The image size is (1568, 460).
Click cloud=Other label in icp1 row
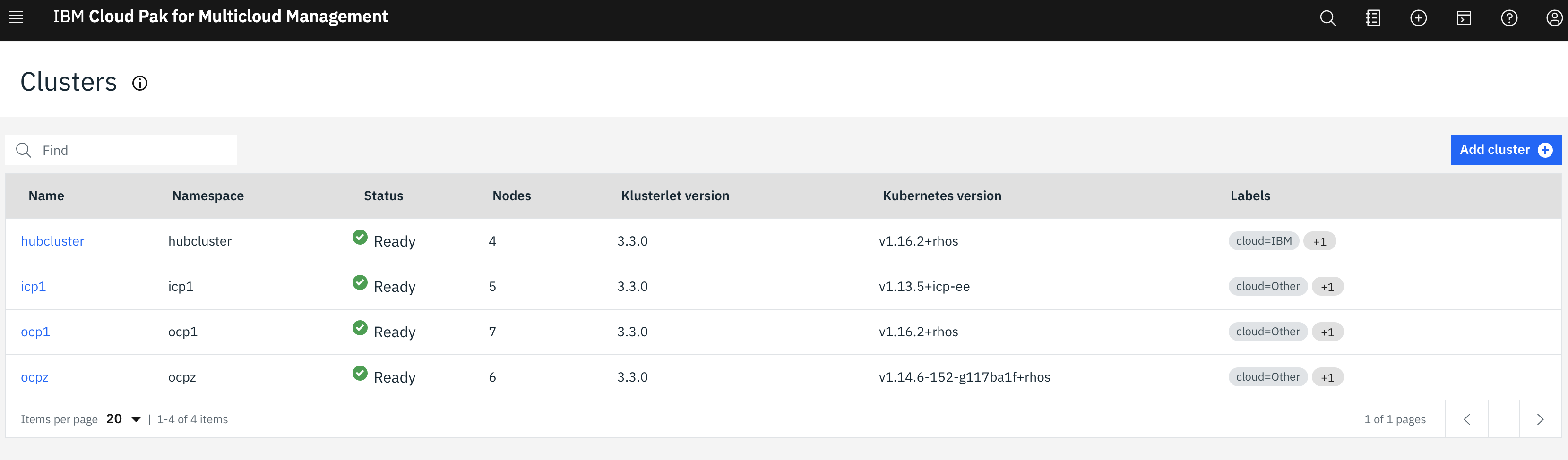1268,287
